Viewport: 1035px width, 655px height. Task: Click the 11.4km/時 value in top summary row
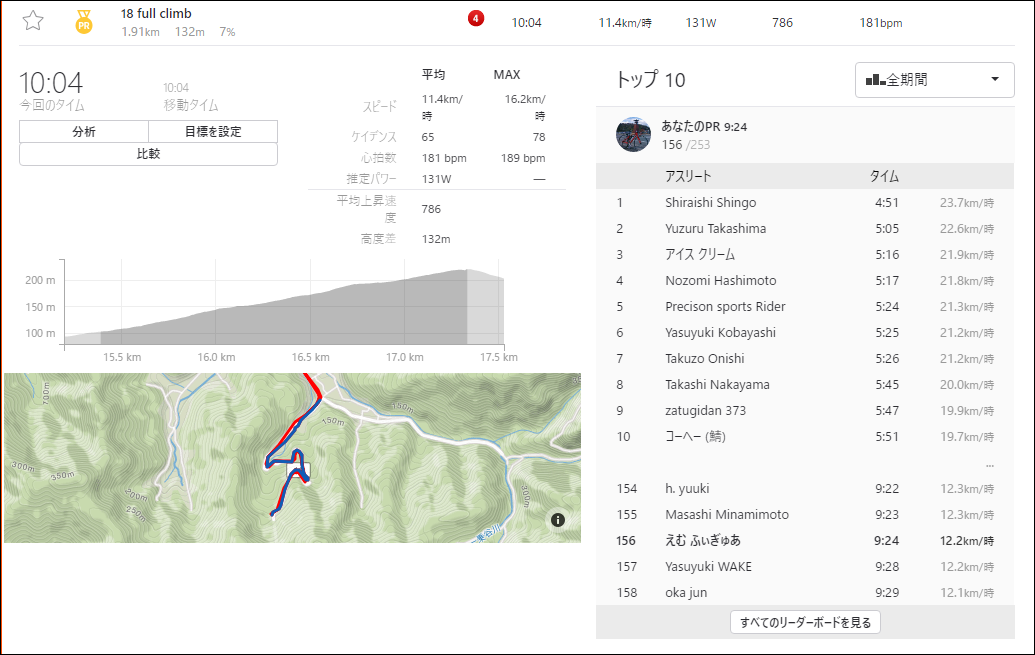(x=625, y=23)
